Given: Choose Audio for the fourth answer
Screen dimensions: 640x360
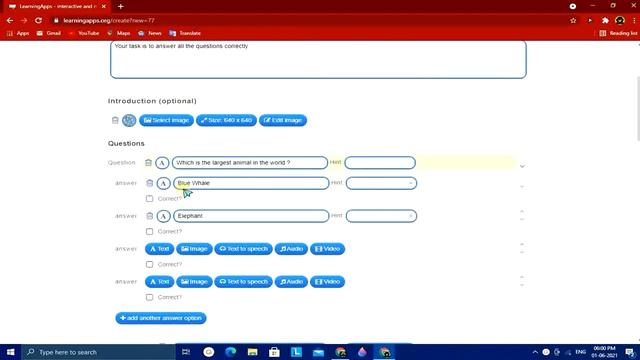Looking at the screenshot, I should pos(291,282).
